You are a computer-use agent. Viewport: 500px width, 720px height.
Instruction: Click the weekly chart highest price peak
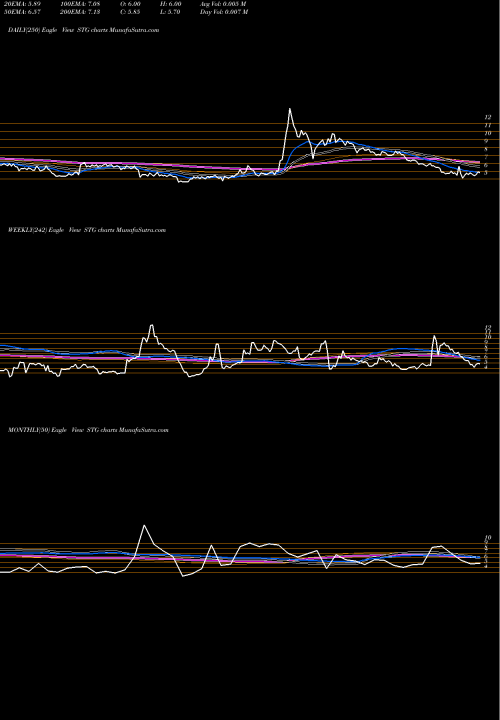[152, 326]
